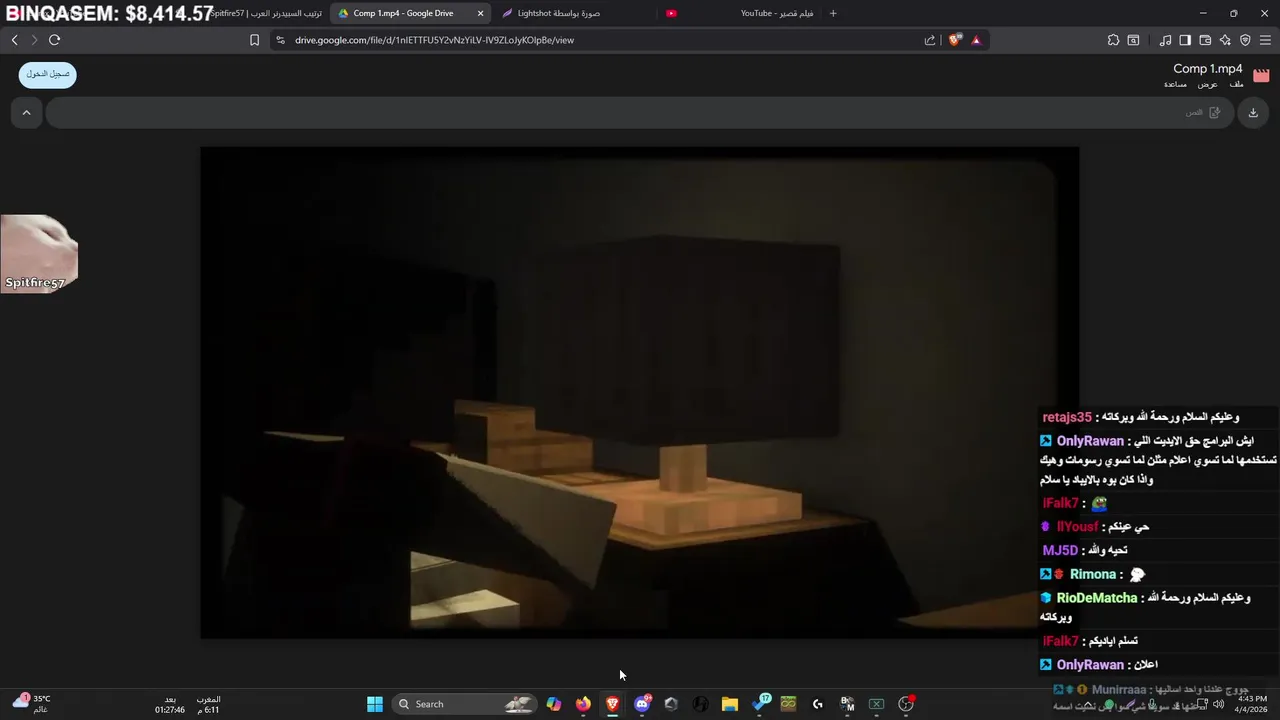Collapse the Drive search bar chevron
Viewport: 1280px width, 720px height.
(x=26, y=113)
